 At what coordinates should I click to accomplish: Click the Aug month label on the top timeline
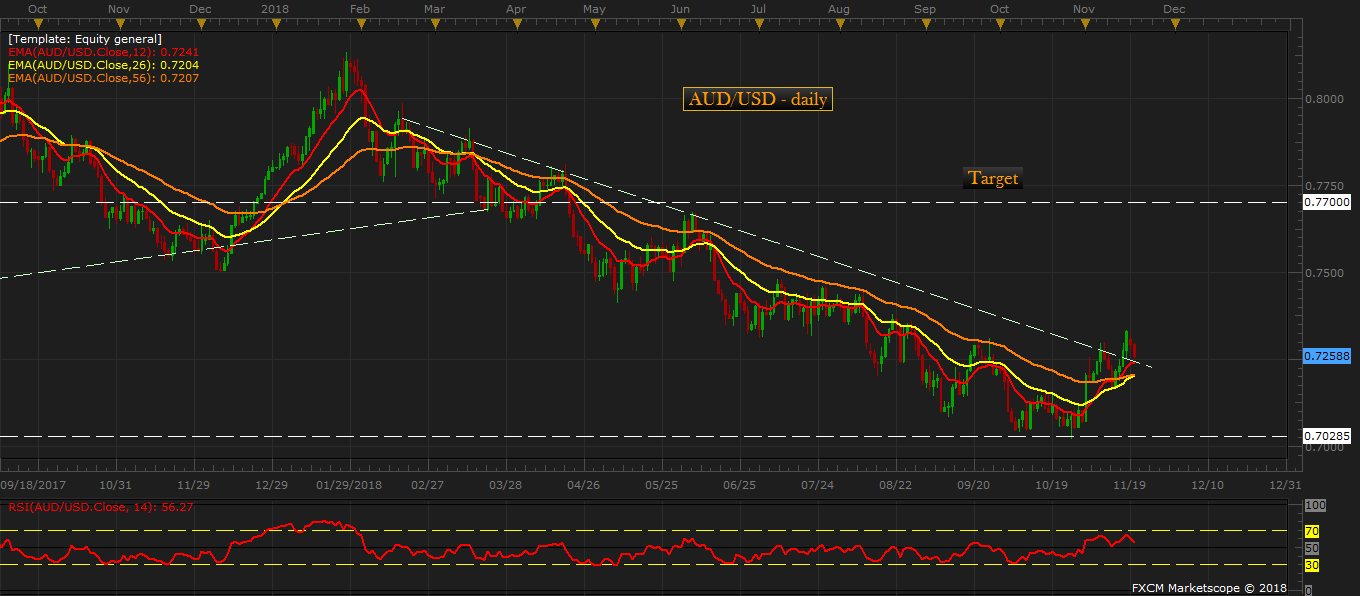tap(839, 8)
